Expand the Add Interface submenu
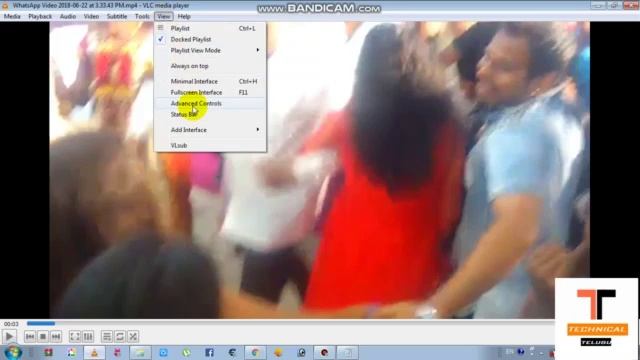The height and width of the screenshot is (360, 640). [211, 130]
